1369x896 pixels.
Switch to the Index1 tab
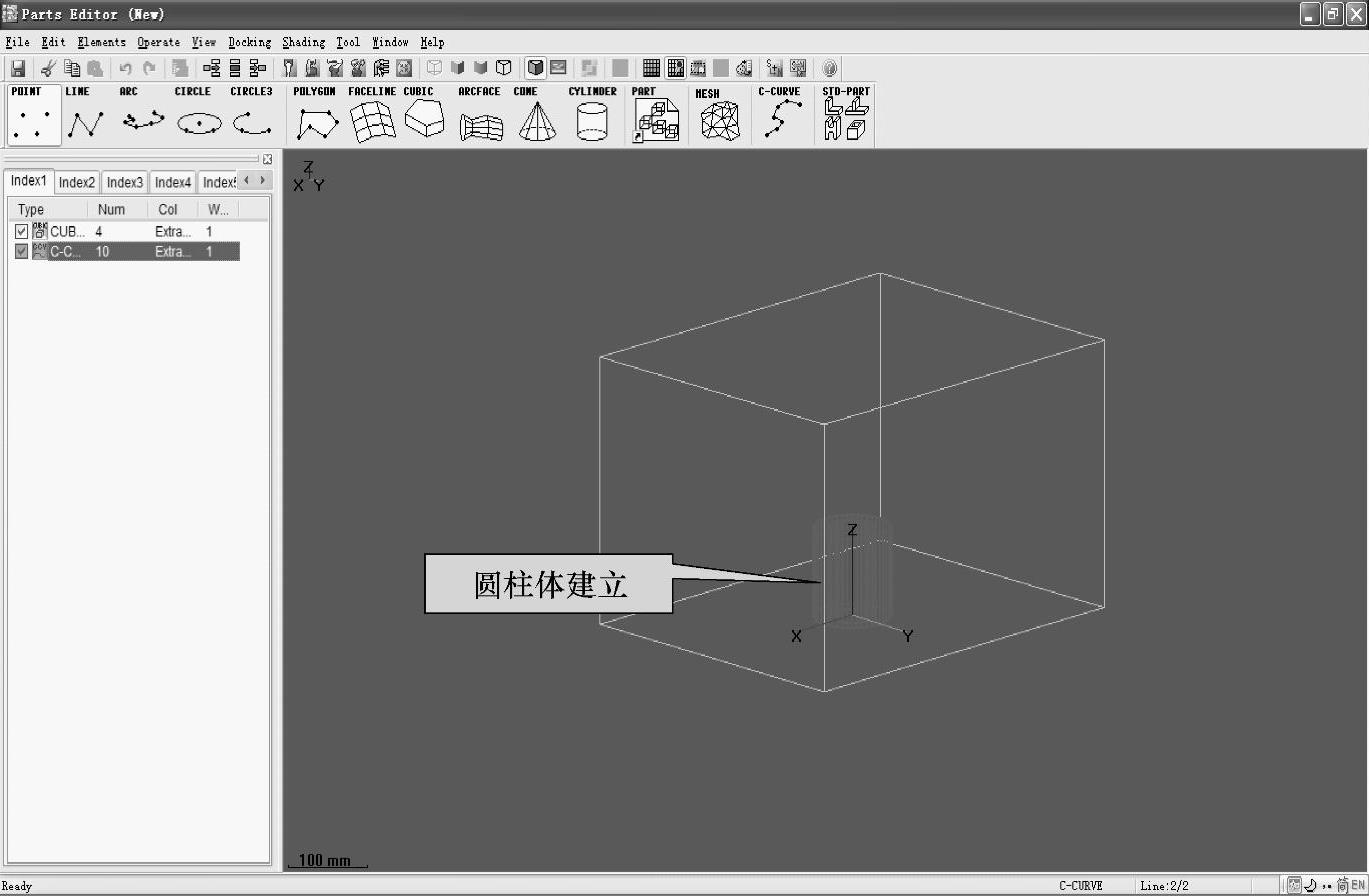[x=28, y=181]
